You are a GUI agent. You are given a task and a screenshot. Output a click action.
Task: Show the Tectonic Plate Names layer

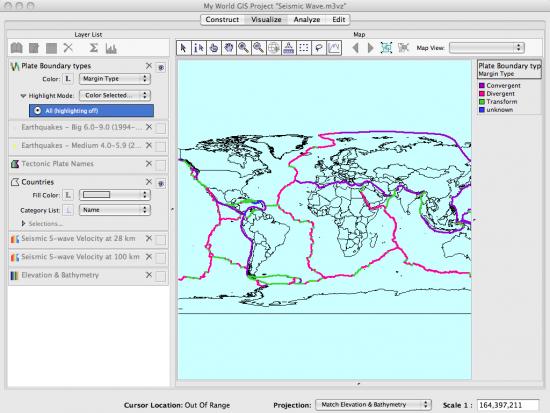click(161, 165)
